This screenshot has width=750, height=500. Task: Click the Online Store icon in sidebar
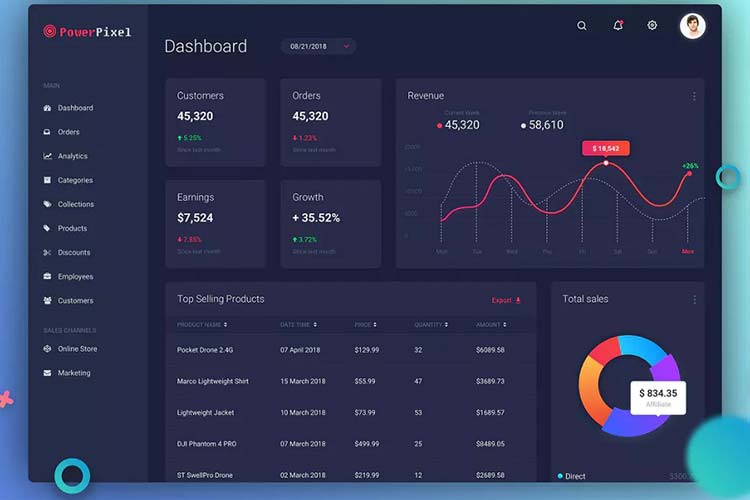tap(47, 349)
